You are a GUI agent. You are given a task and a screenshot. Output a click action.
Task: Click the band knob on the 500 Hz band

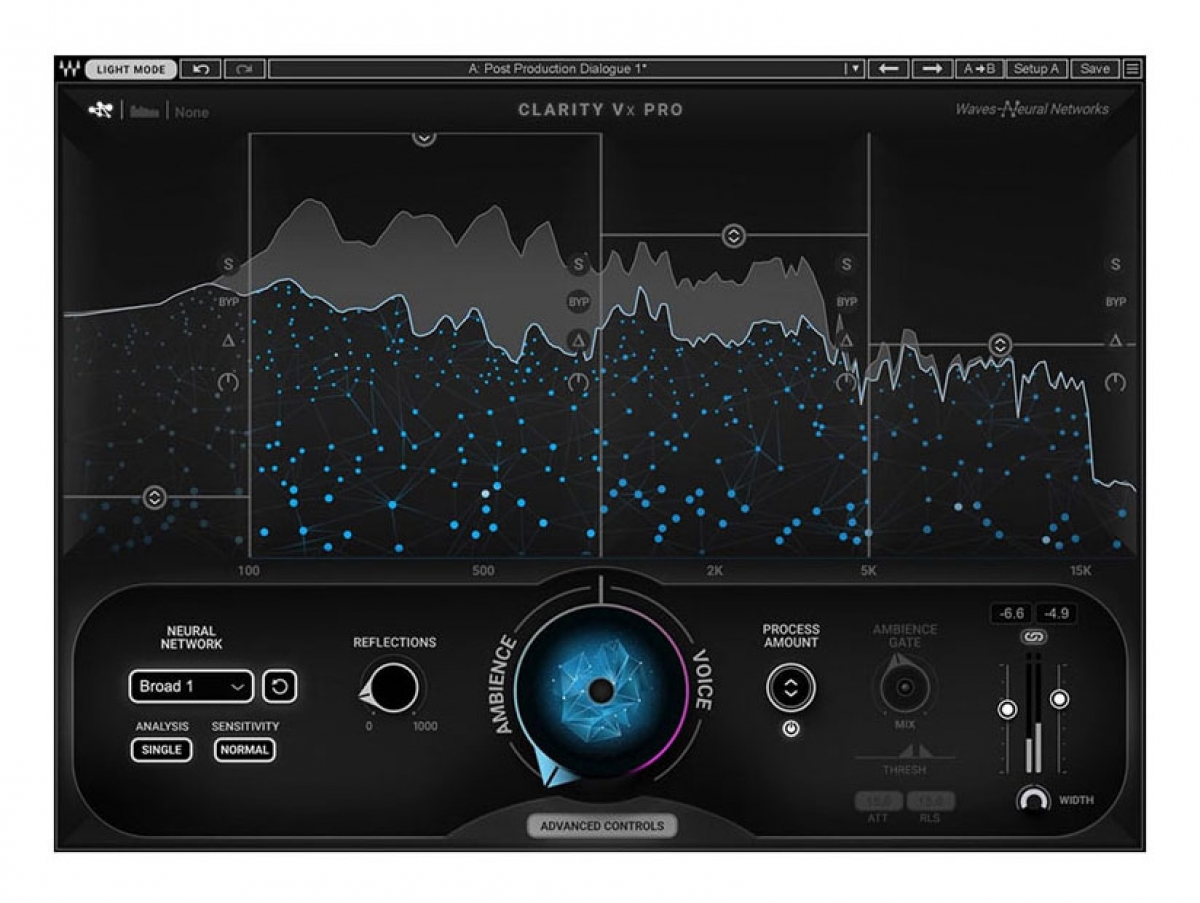(578, 382)
